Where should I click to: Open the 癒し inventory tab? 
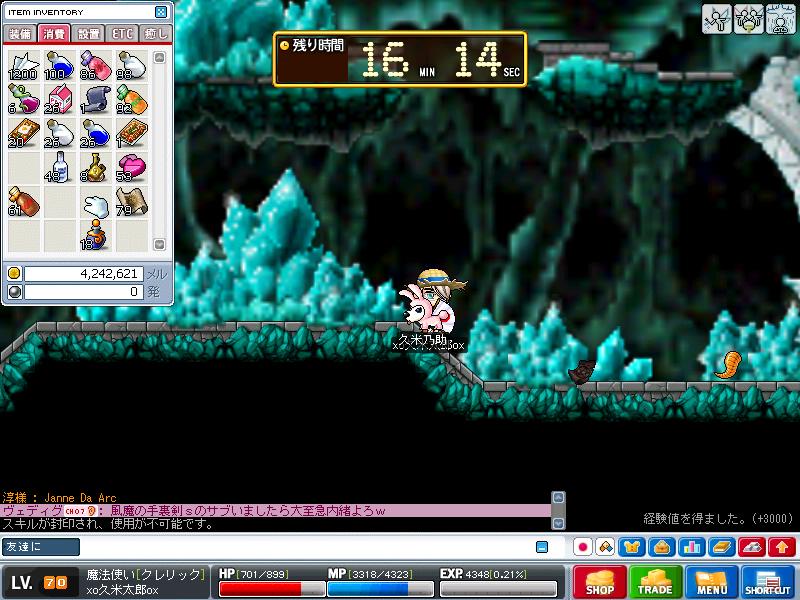(x=156, y=34)
